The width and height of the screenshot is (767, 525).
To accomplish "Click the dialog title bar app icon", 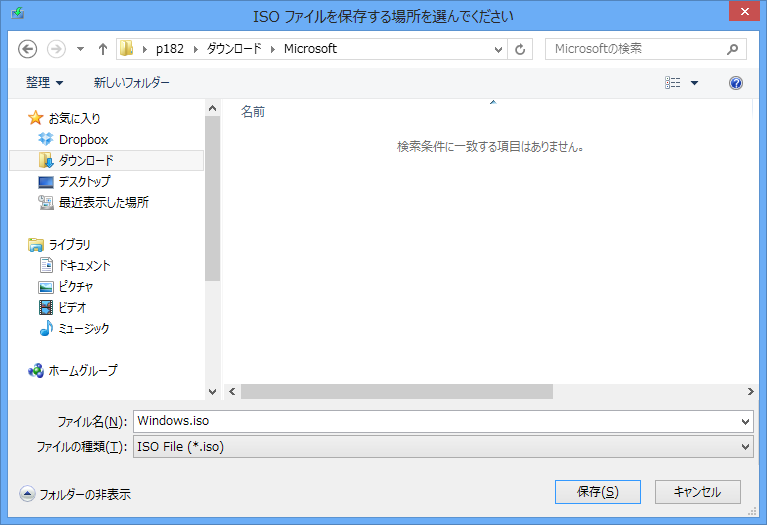I will pos(18,13).
